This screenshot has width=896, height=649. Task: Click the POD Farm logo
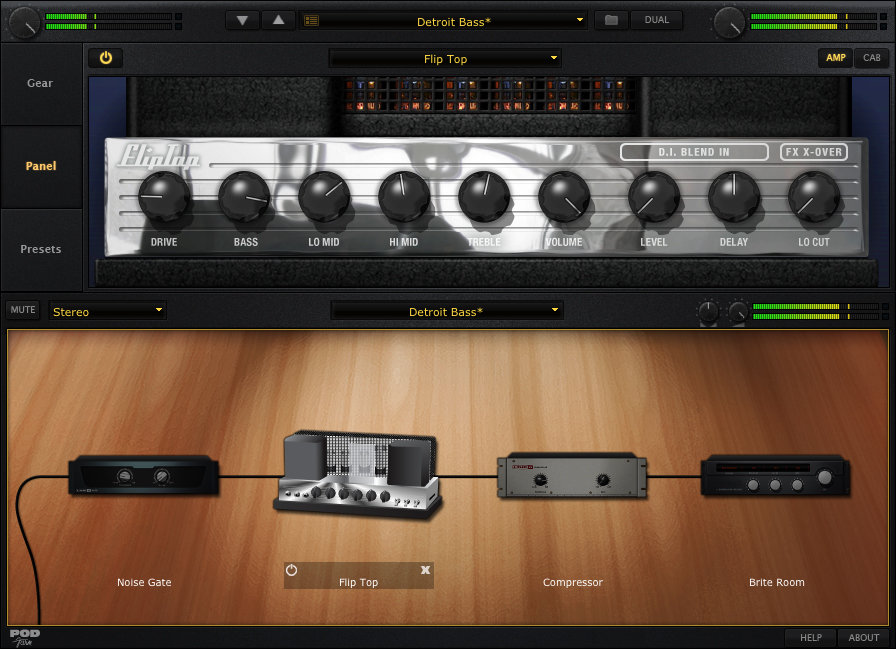pyautogui.click(x=25, y=638)
